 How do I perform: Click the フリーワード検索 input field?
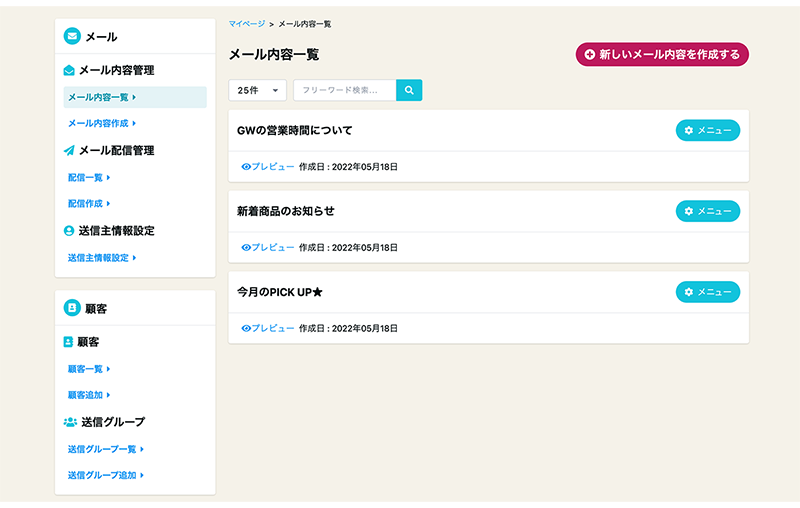345,90
